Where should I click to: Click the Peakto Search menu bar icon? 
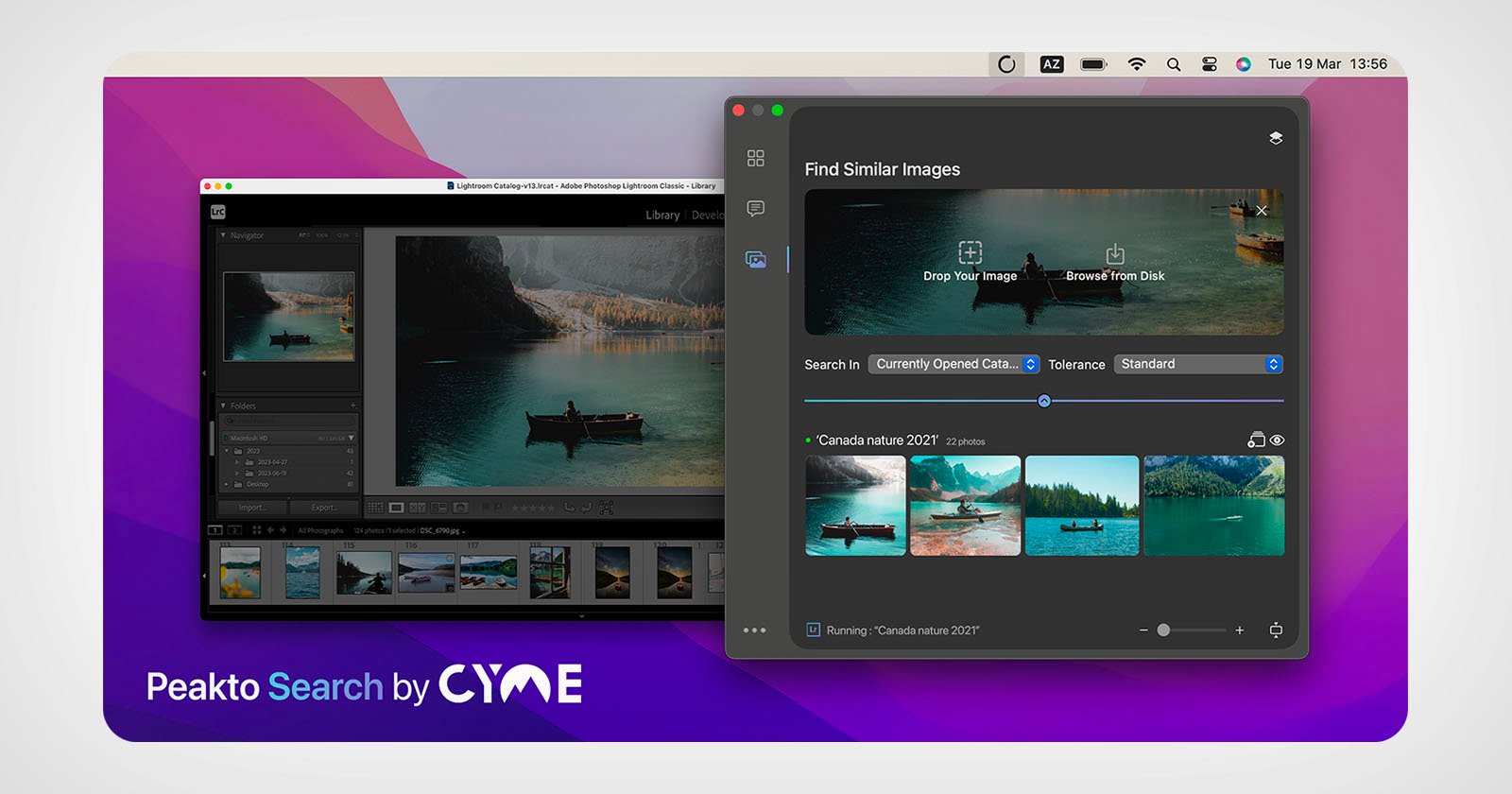tap(1006, 64)
